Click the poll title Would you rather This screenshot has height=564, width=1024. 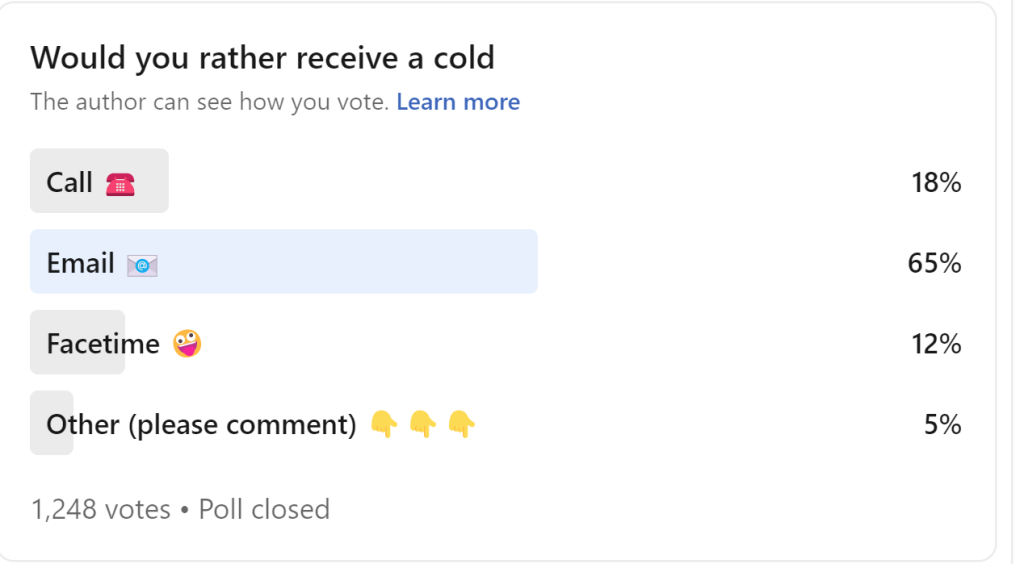[262, 58]
